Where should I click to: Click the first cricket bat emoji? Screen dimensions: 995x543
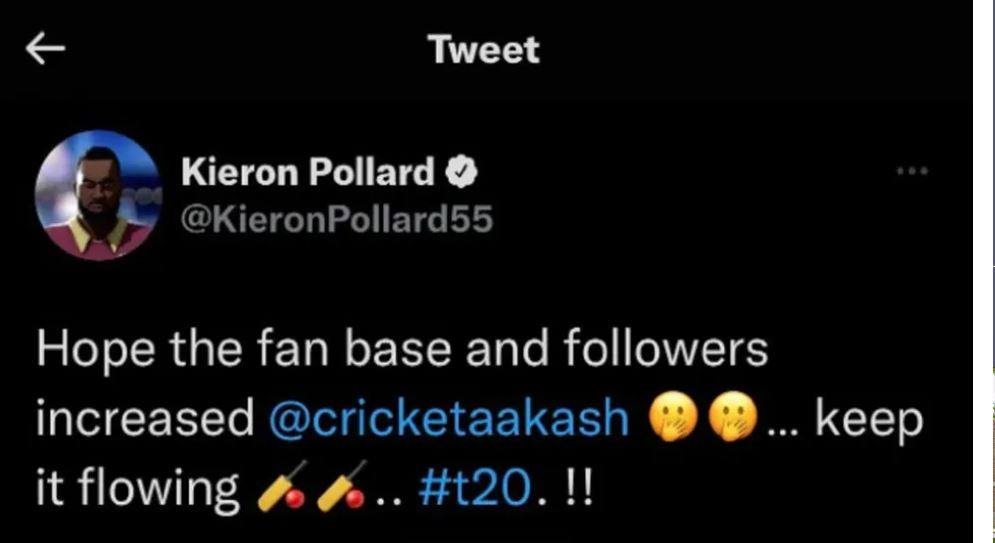(280, 487)
